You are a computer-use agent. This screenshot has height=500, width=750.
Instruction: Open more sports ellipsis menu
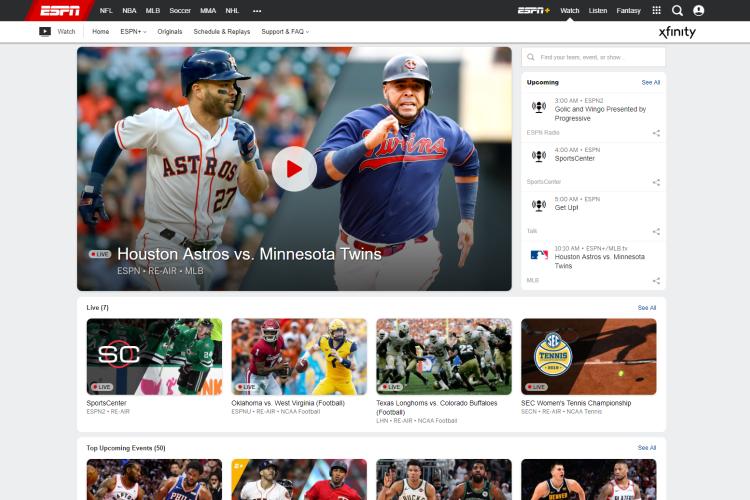[x=257, y=11]
